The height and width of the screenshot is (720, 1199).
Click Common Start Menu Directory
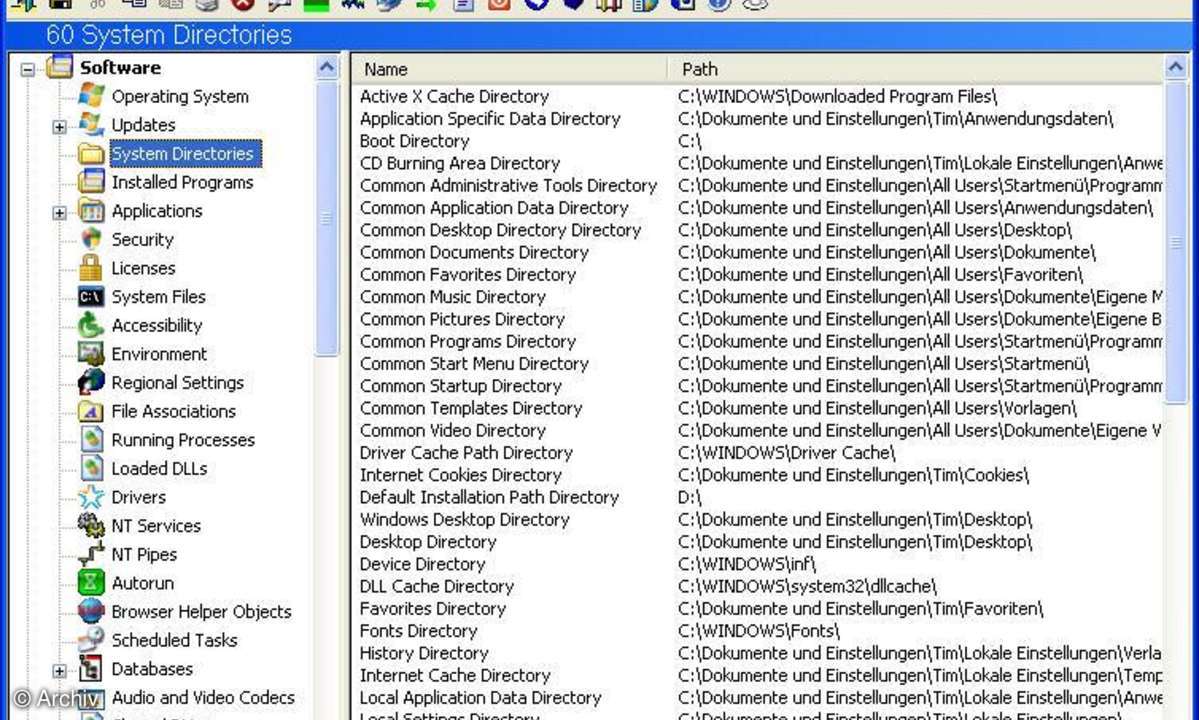pos(474,363)
